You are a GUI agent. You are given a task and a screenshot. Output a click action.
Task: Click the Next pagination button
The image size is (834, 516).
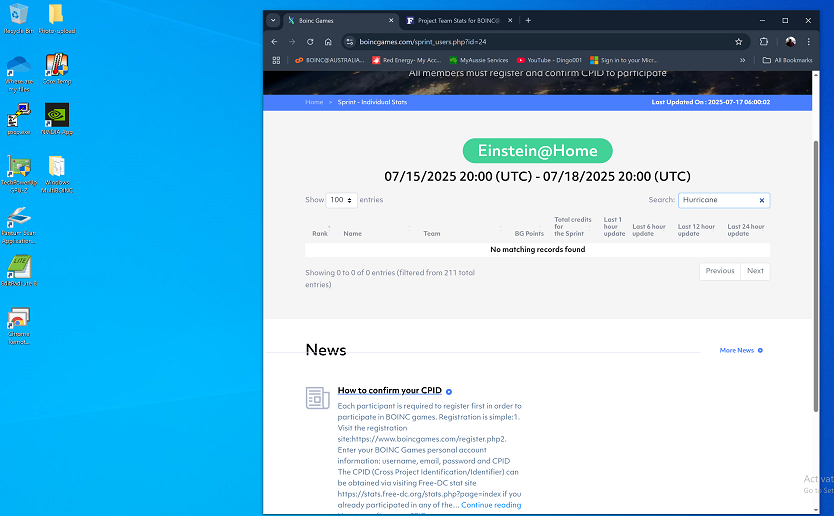[x=755, y=271]
